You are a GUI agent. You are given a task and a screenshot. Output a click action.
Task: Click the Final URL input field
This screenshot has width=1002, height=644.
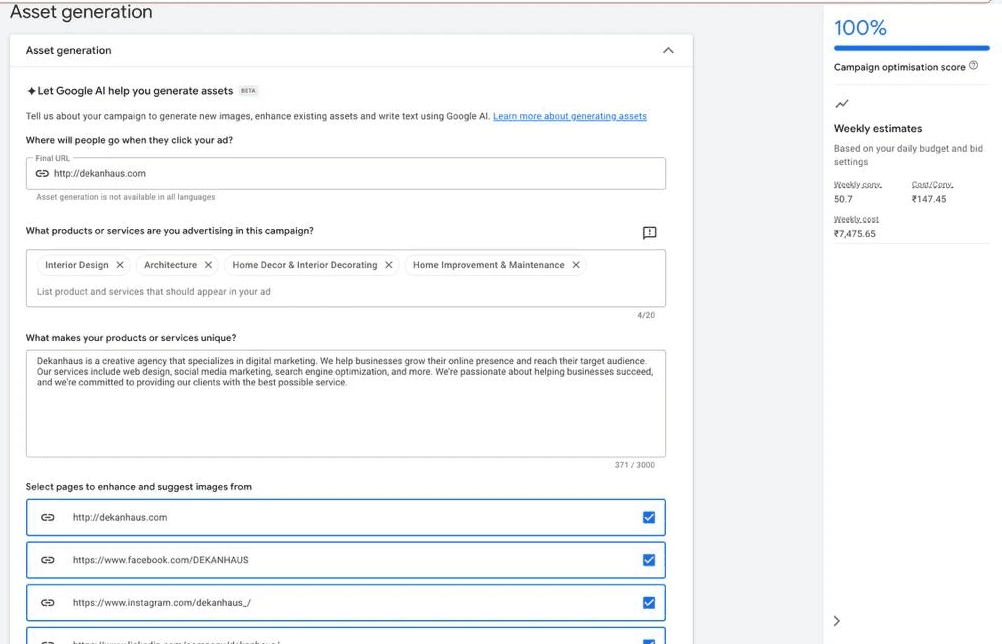pyautogui.click(x=346, y=173)
